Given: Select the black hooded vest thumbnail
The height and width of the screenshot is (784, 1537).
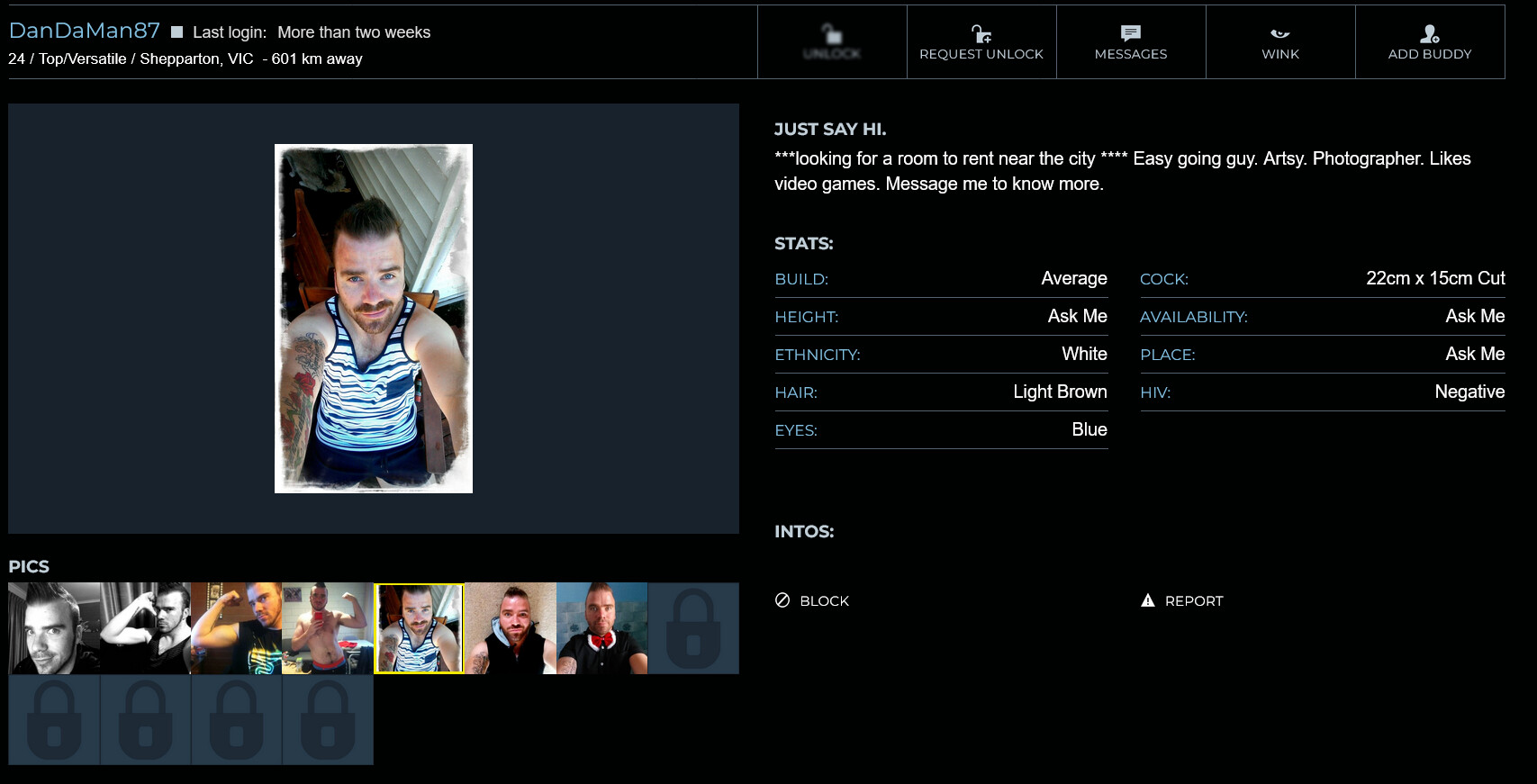Looking at the screenshot, I should (x=511, y=628).
